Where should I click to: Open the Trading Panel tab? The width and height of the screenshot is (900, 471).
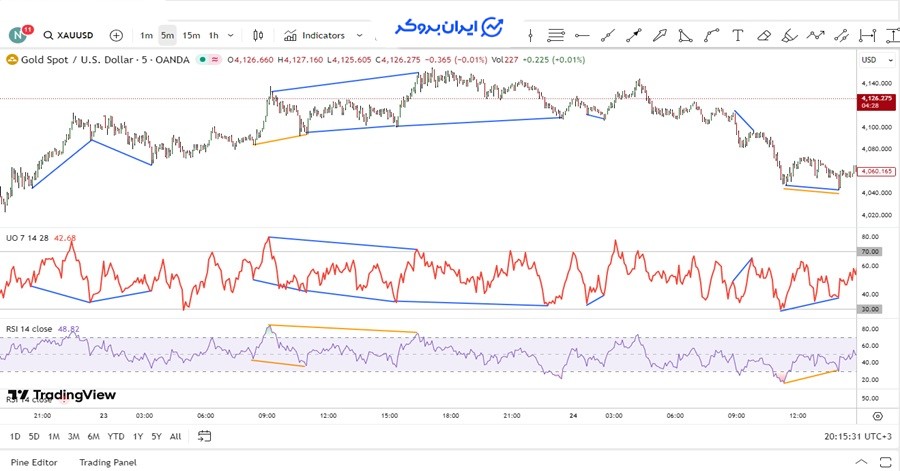coord(108,462)
